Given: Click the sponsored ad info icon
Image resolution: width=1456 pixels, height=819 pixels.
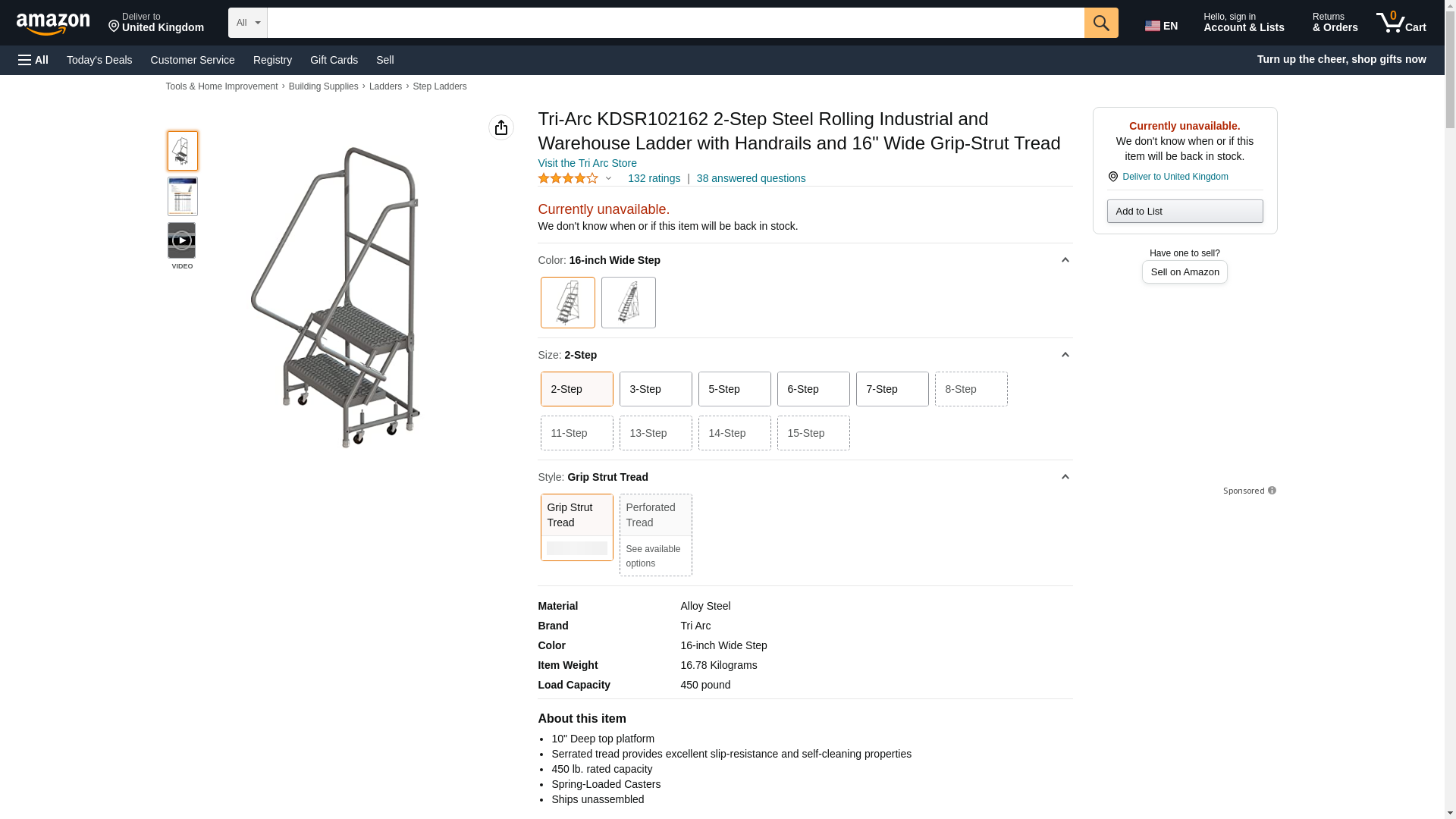Looking at the screenshot, I should click(1272, 491).
